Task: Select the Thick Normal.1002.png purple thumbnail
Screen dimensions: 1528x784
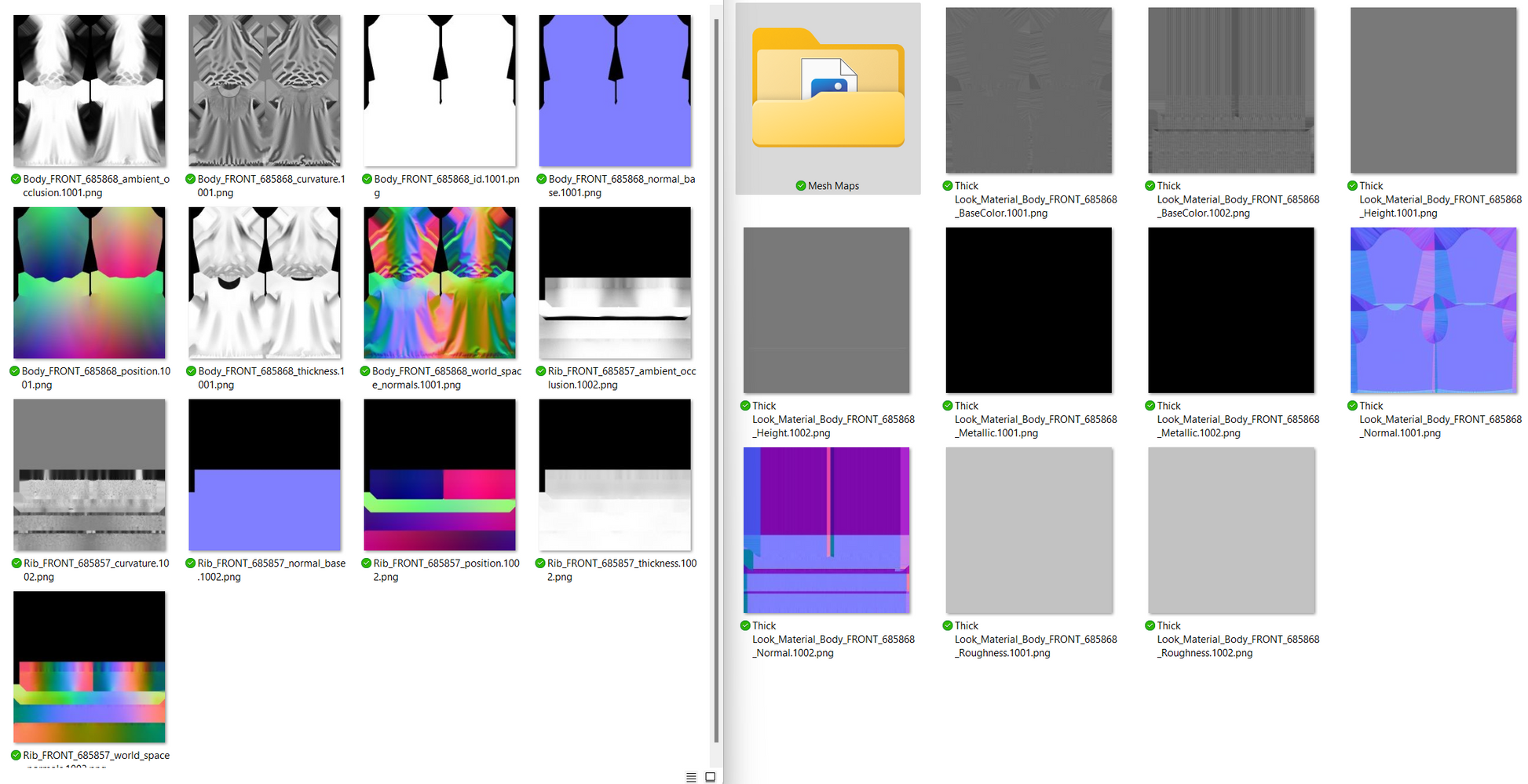Action: tap(827, 531)
